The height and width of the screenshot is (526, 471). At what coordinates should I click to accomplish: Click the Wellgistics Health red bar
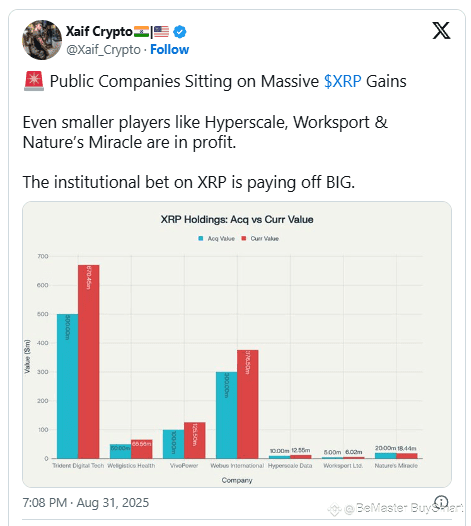pyautogui.click(x=142, y=449)
